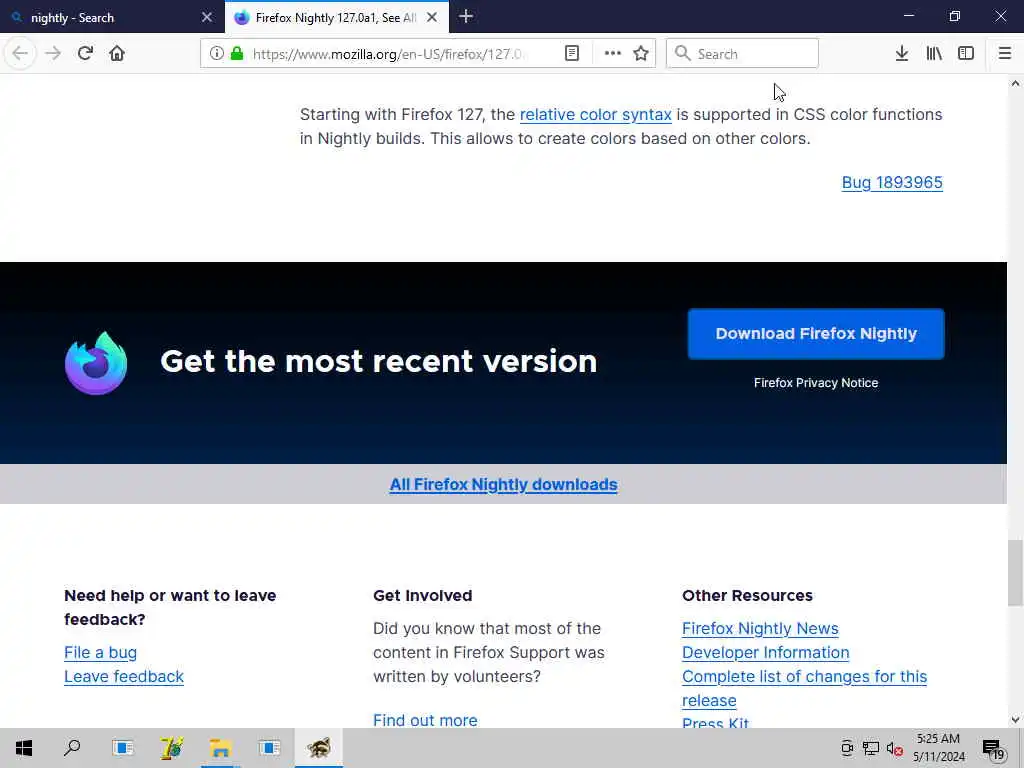Click the Firefox Nightly logo
The width and height of the screenshot is (1024, 768).
(96, 363)
